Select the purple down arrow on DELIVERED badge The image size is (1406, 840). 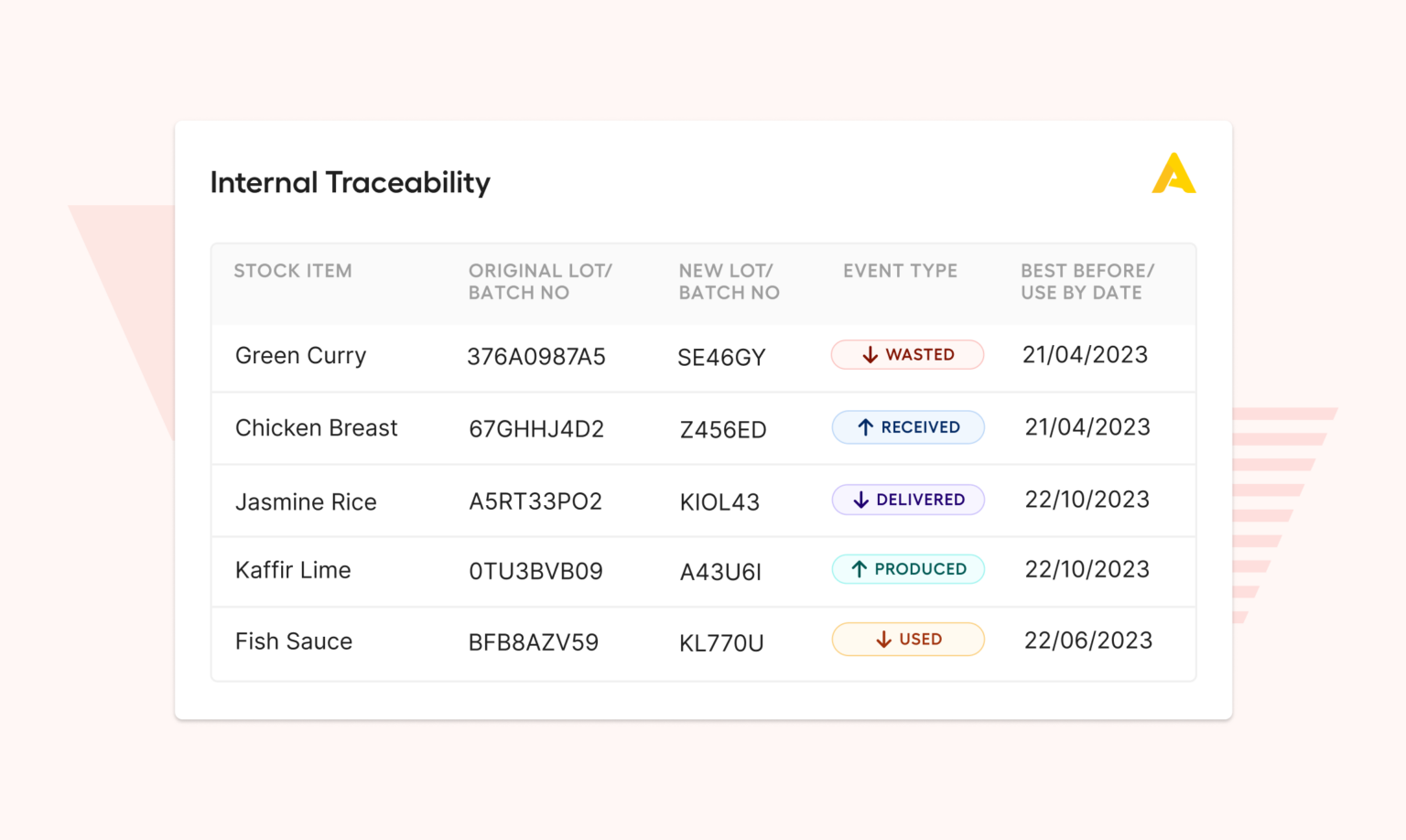click(860, 500)
